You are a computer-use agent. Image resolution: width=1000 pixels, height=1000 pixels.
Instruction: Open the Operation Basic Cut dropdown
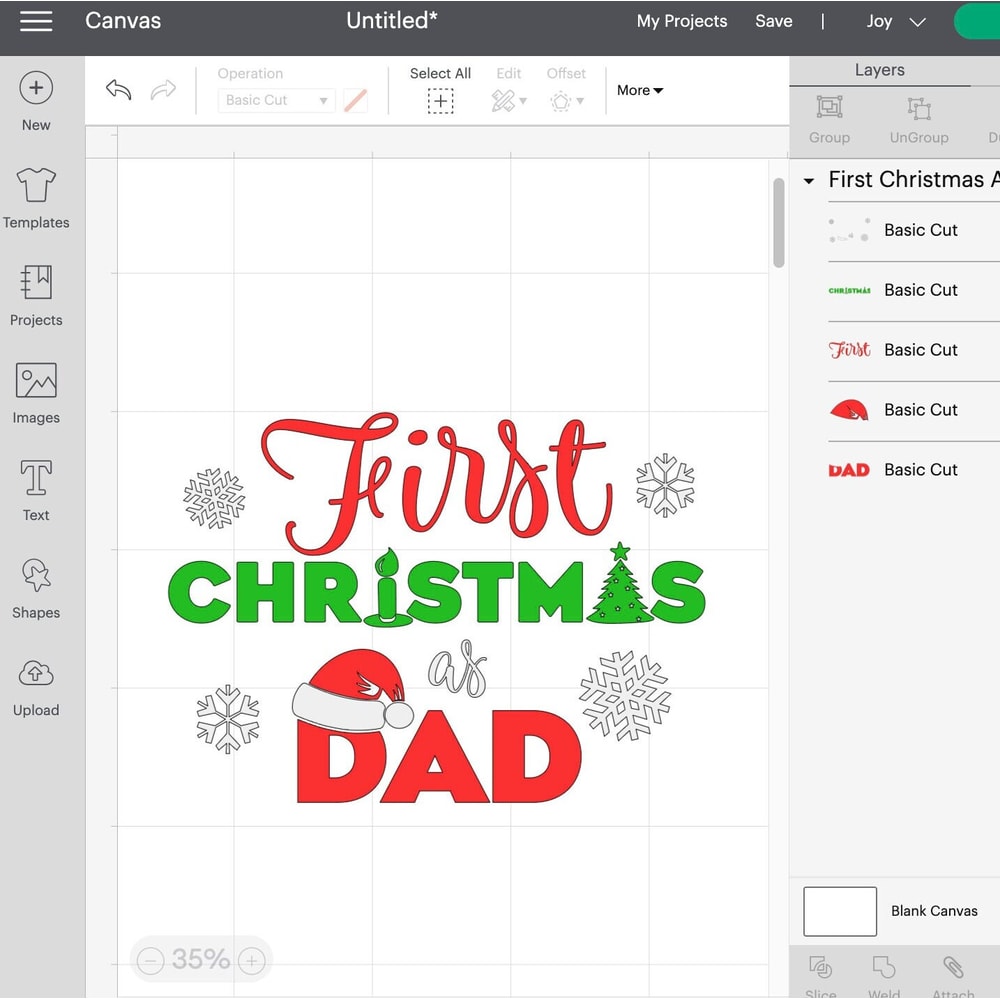pyautogui.click(x=275, y=100)
